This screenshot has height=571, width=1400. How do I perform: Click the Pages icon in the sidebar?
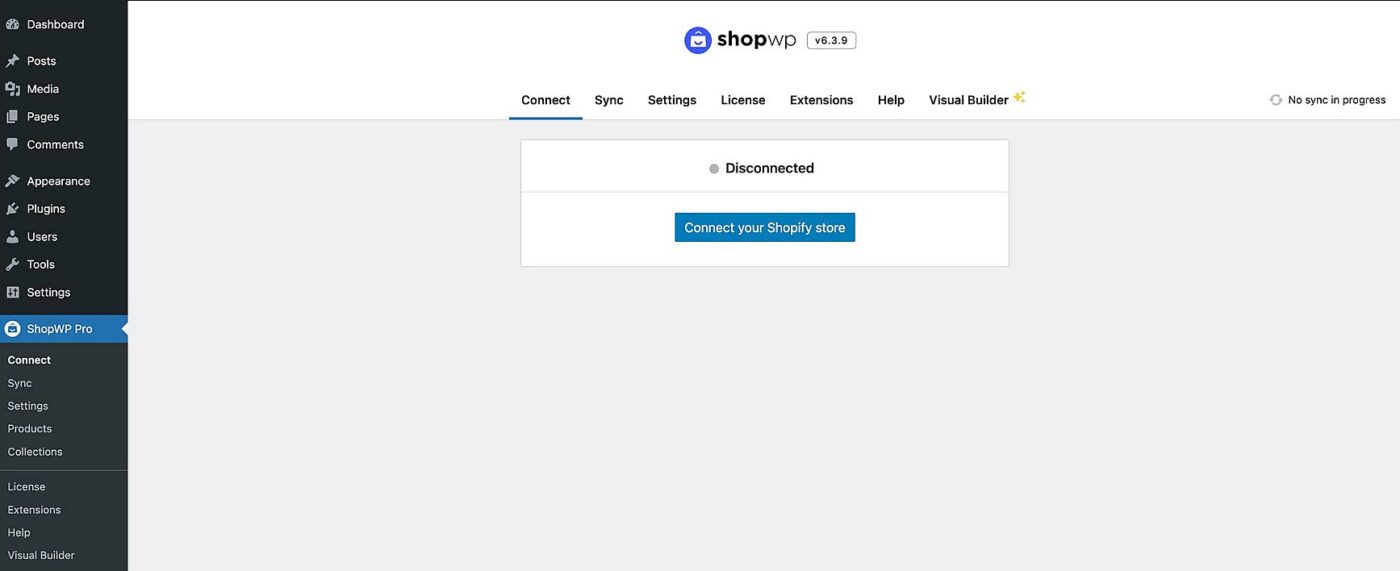(13, 117)
